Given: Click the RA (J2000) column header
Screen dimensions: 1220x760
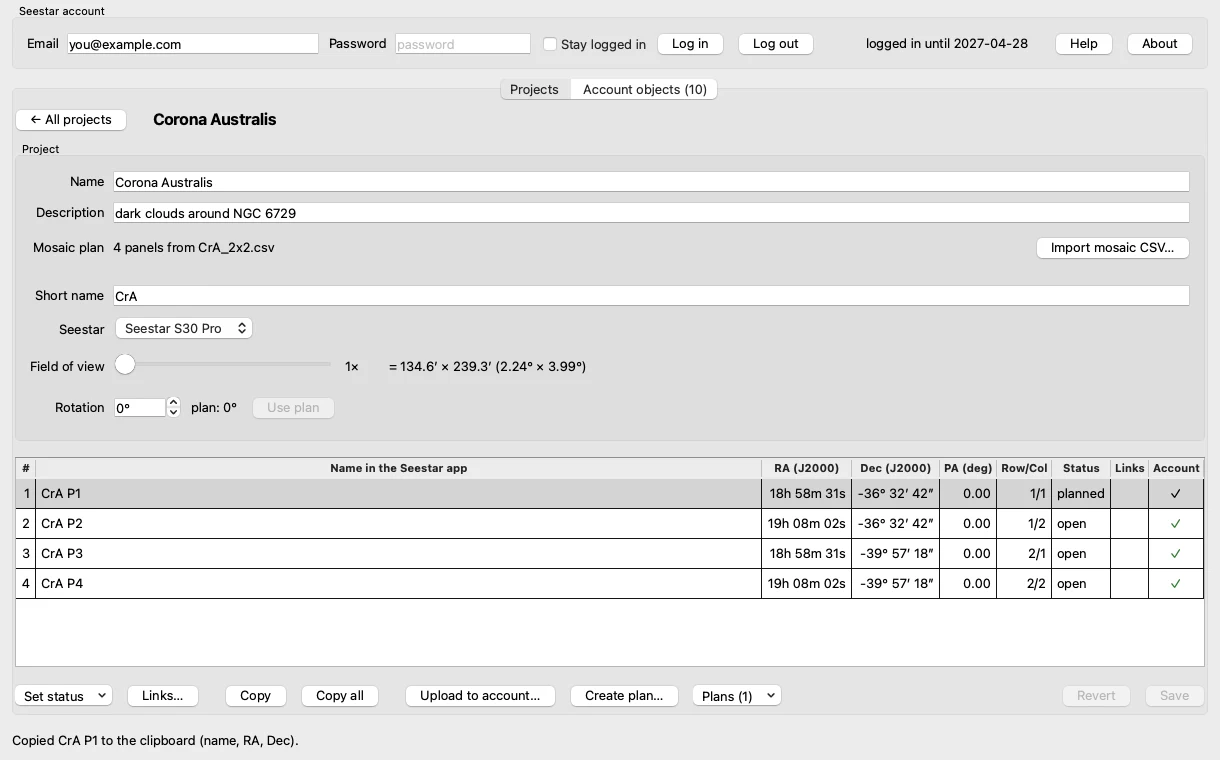Looking at the screenshot, I should 807,468.
